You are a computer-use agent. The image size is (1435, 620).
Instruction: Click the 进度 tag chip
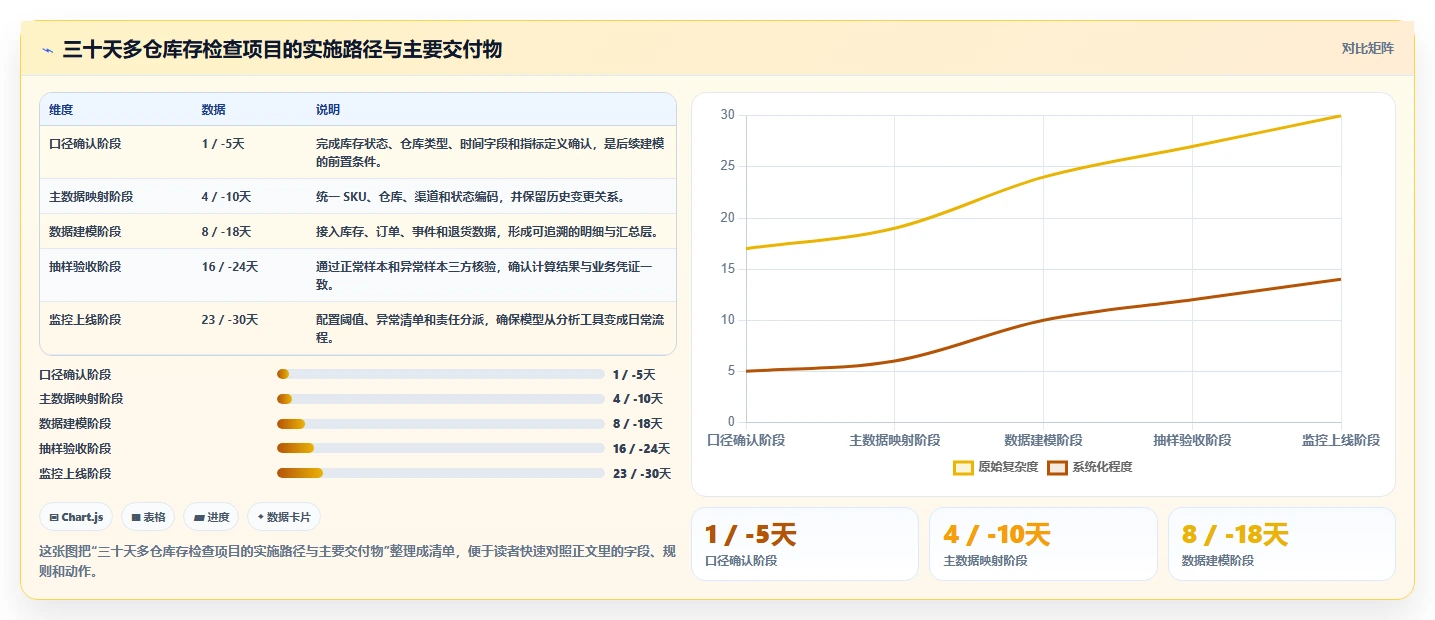coord(212,517)
